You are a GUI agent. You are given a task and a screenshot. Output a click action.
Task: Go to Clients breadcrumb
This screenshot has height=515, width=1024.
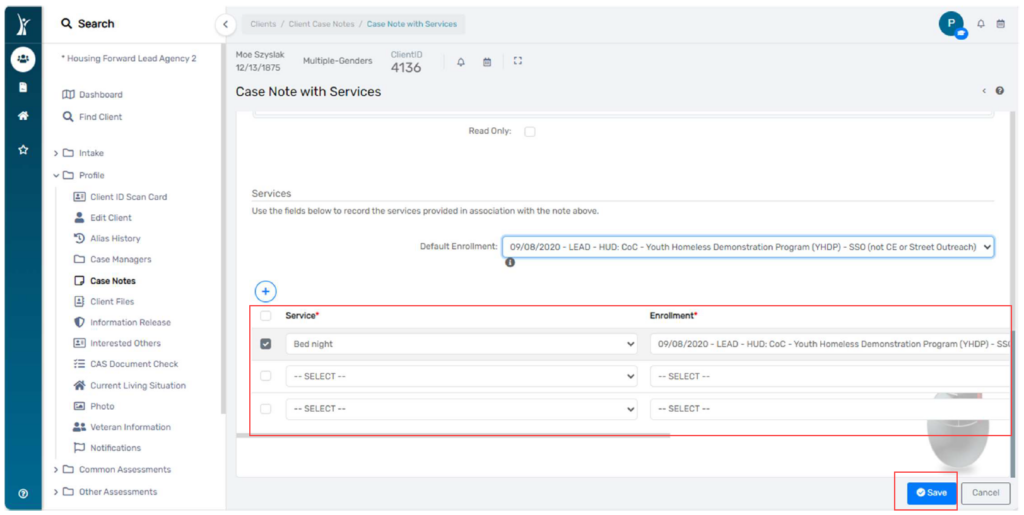[263, 24]
